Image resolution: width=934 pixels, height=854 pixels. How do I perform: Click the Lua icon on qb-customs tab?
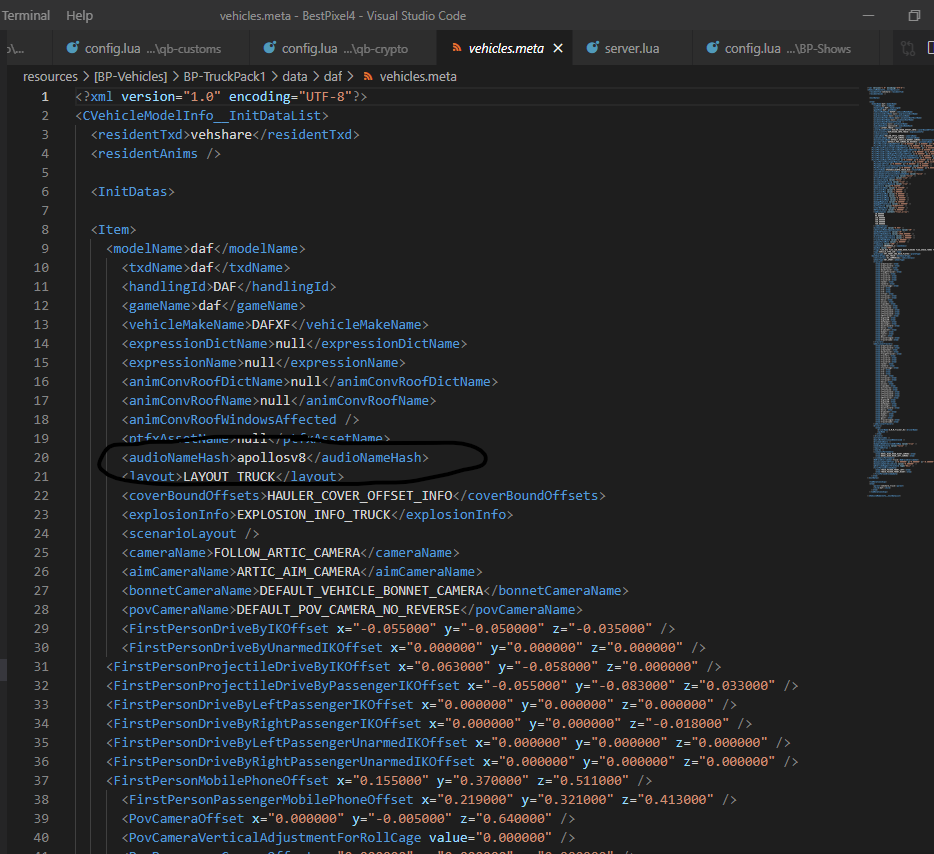pos(73,48)
